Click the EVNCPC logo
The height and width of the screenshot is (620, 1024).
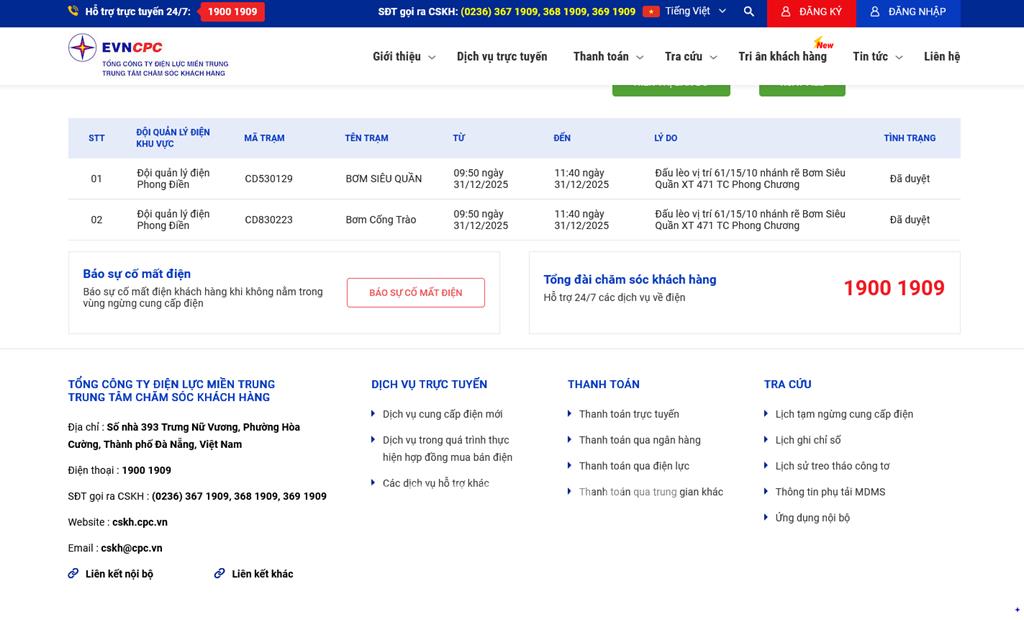[148, 55]
